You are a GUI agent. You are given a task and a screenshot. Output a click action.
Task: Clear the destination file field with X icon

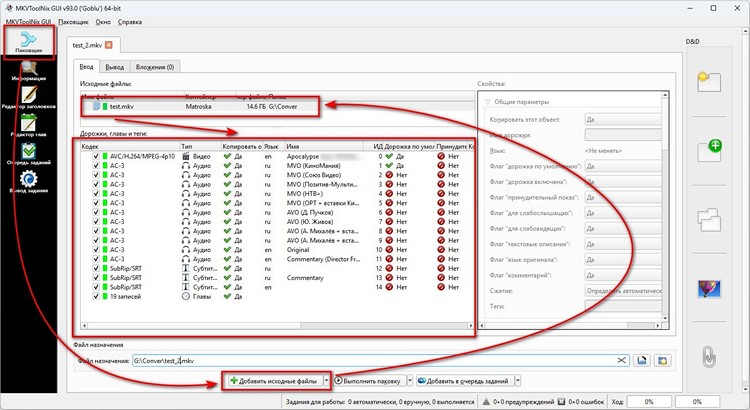point(621,360)
